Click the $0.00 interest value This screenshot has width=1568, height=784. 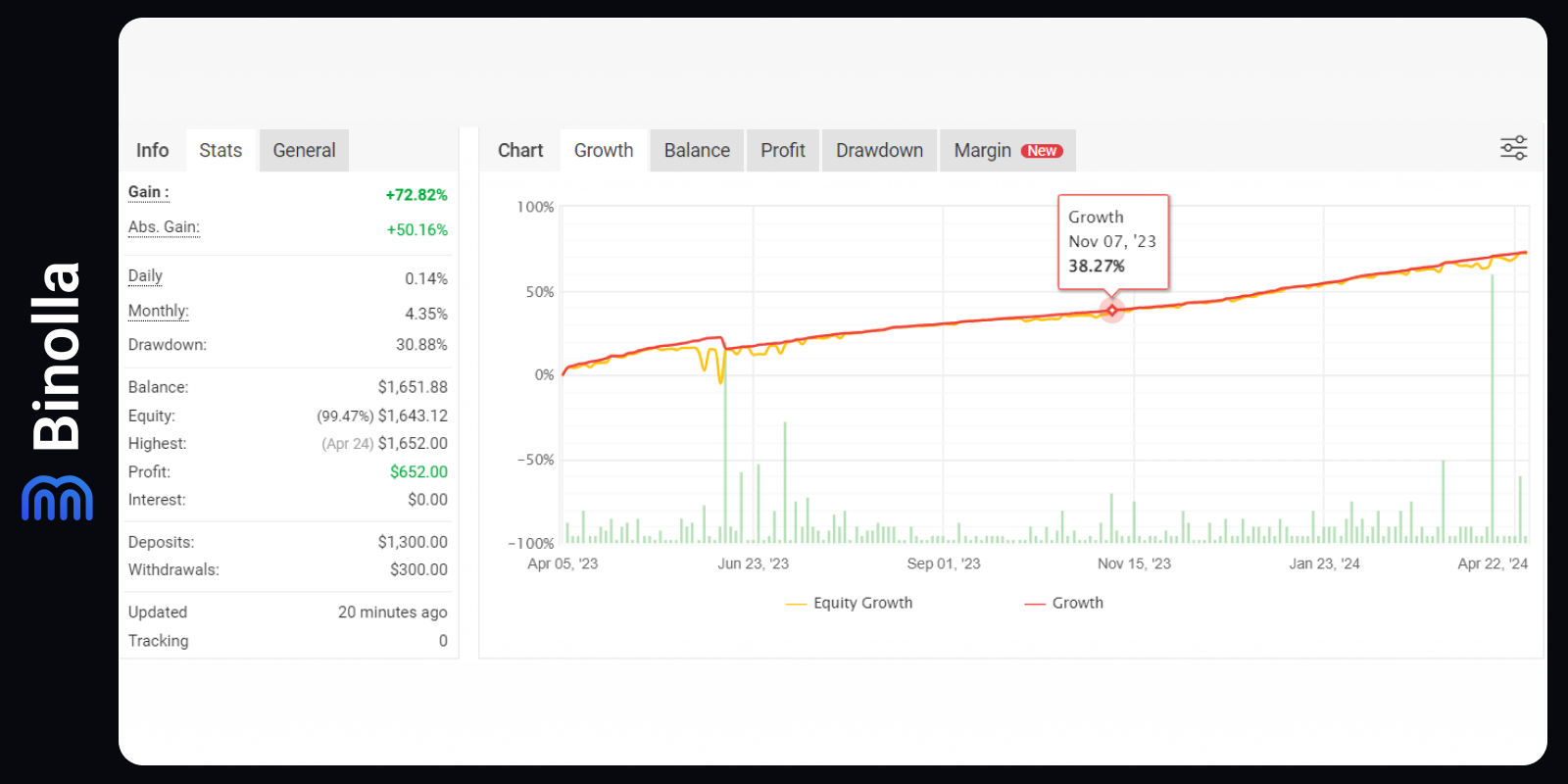tap(428, 500)
